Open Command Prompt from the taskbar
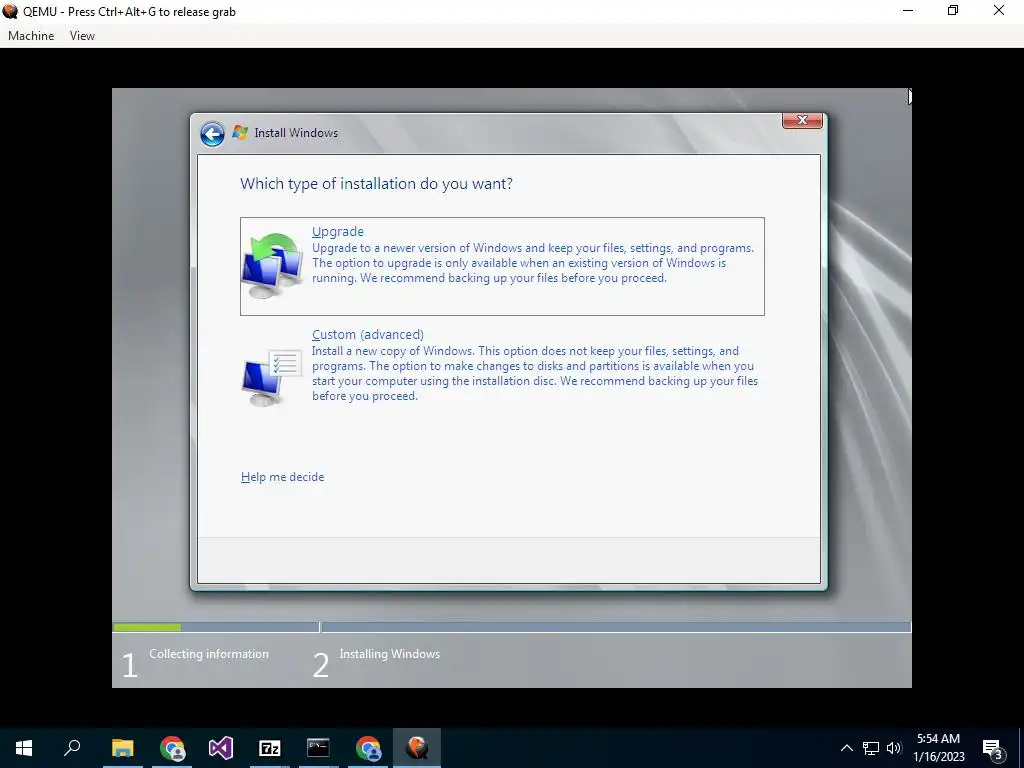 pyautogui.click(x=318, y=748)
